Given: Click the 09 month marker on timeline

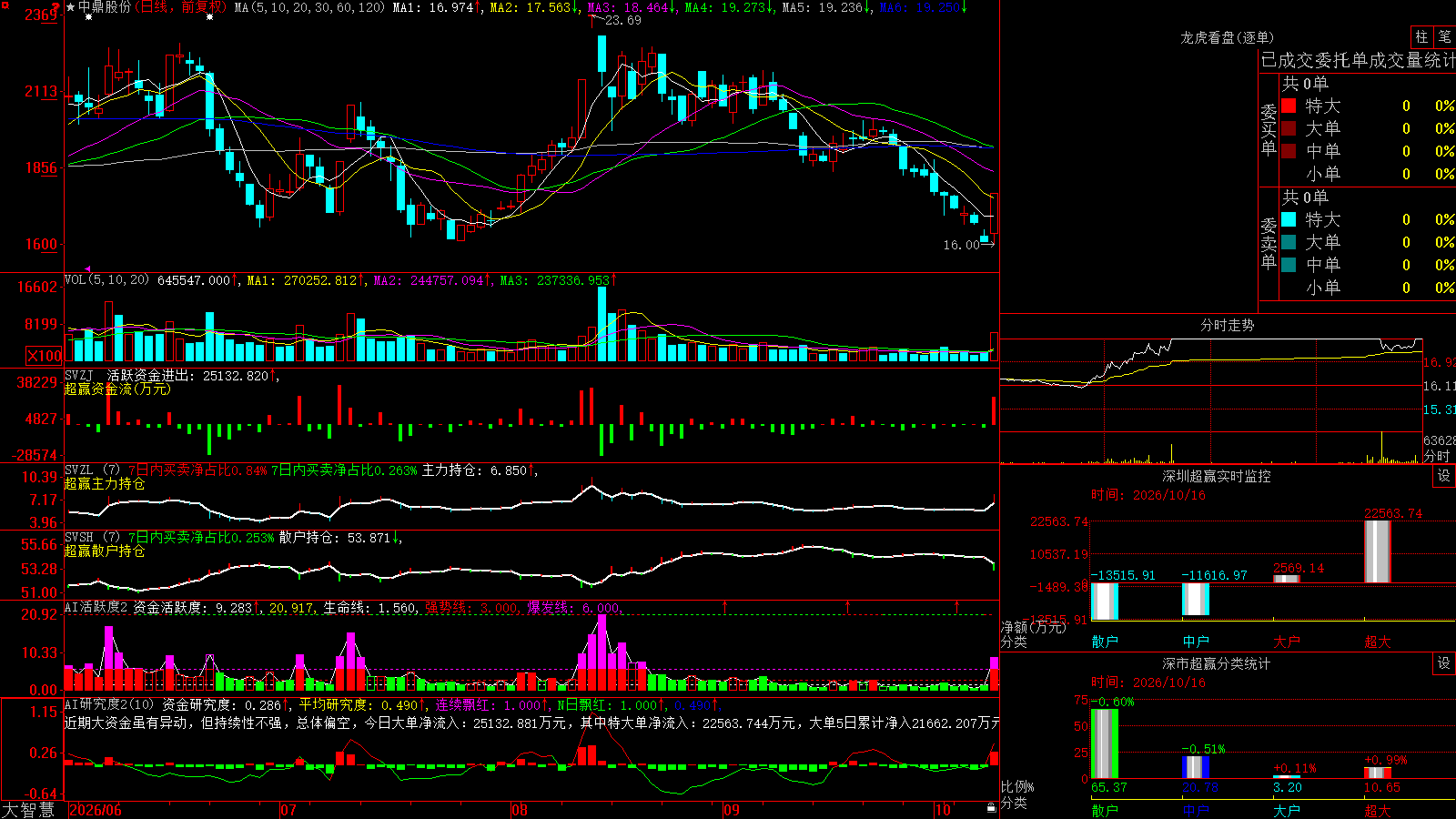Looking at the screenshot, I should 732,809.
